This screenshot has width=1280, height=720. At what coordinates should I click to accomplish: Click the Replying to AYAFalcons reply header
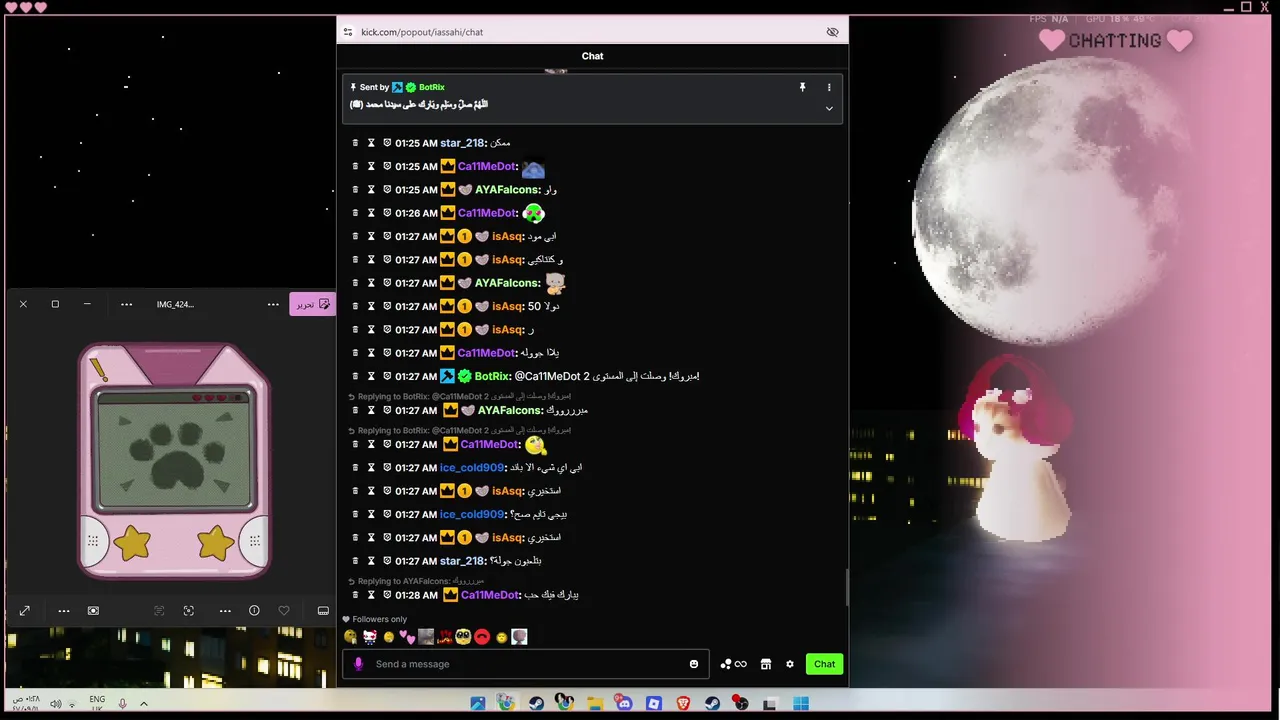point(415,581)
